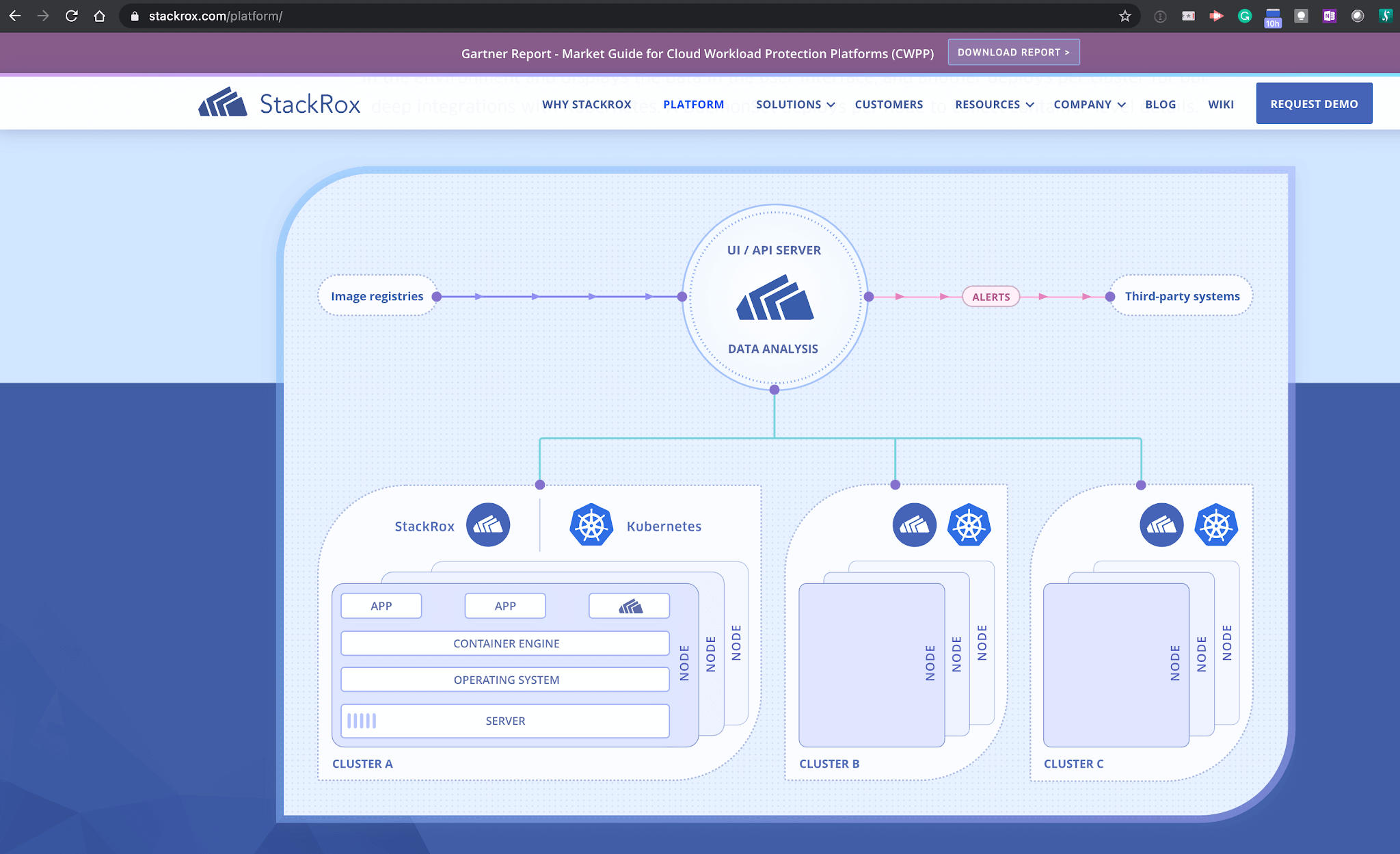Image resolution: width=1400 pixels, height=854 pixels.
Task: Click the browser home icon
Action: 100,15
